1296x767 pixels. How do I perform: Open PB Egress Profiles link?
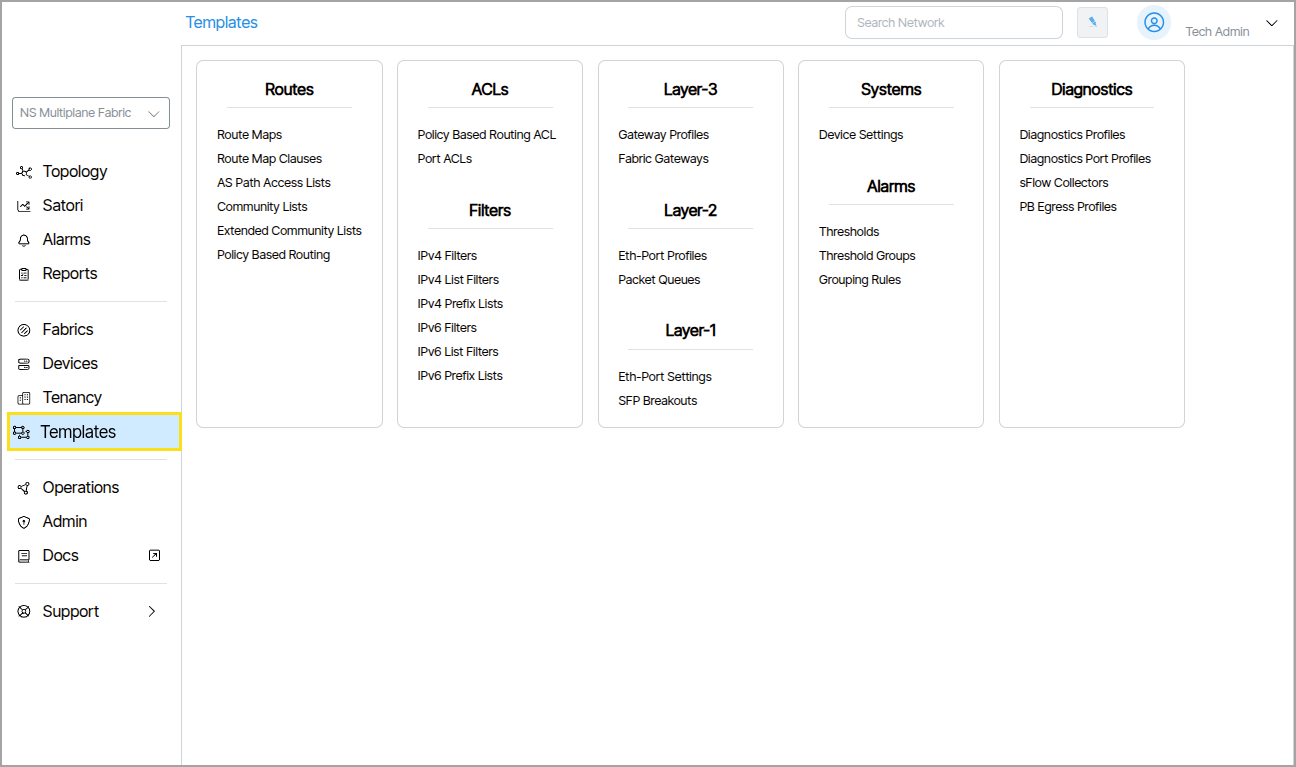[1068, 207]
